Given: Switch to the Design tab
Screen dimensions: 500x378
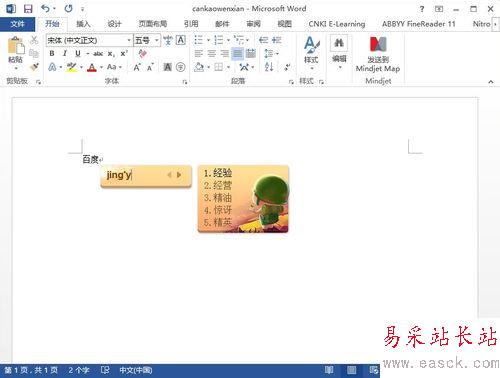Looking at the screenshot, I should pos(114,24).
